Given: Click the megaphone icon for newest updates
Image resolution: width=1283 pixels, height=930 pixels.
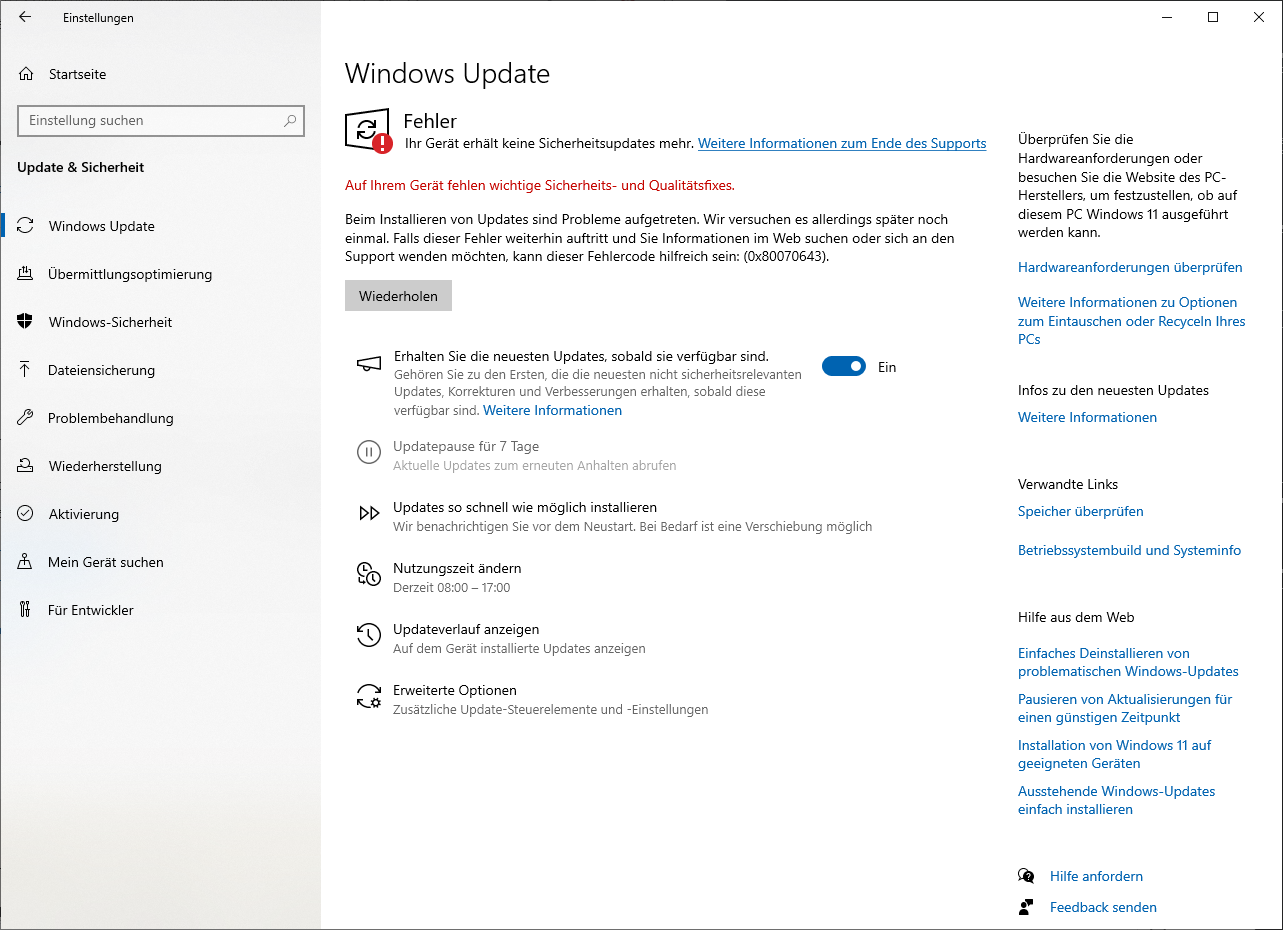Looking at the screenshot, I should pos(369,364).
